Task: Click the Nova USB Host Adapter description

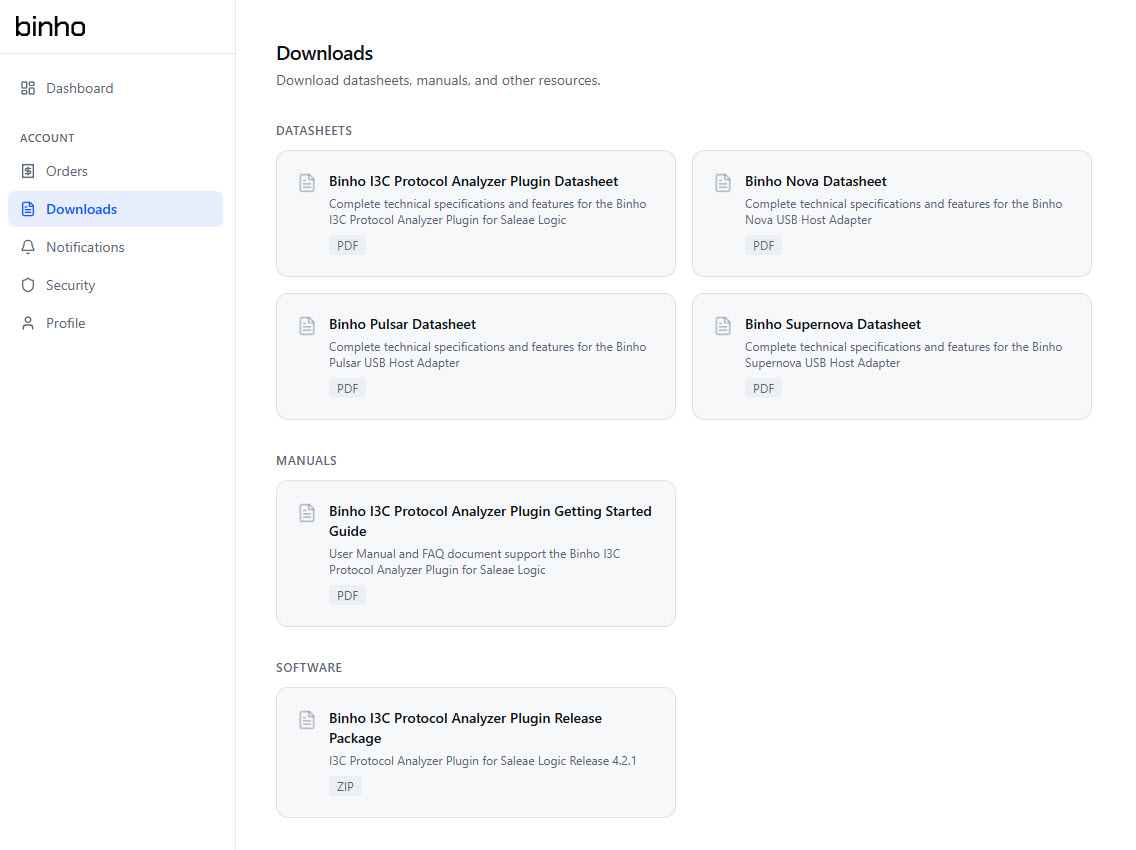Action: tap(903, 212)
